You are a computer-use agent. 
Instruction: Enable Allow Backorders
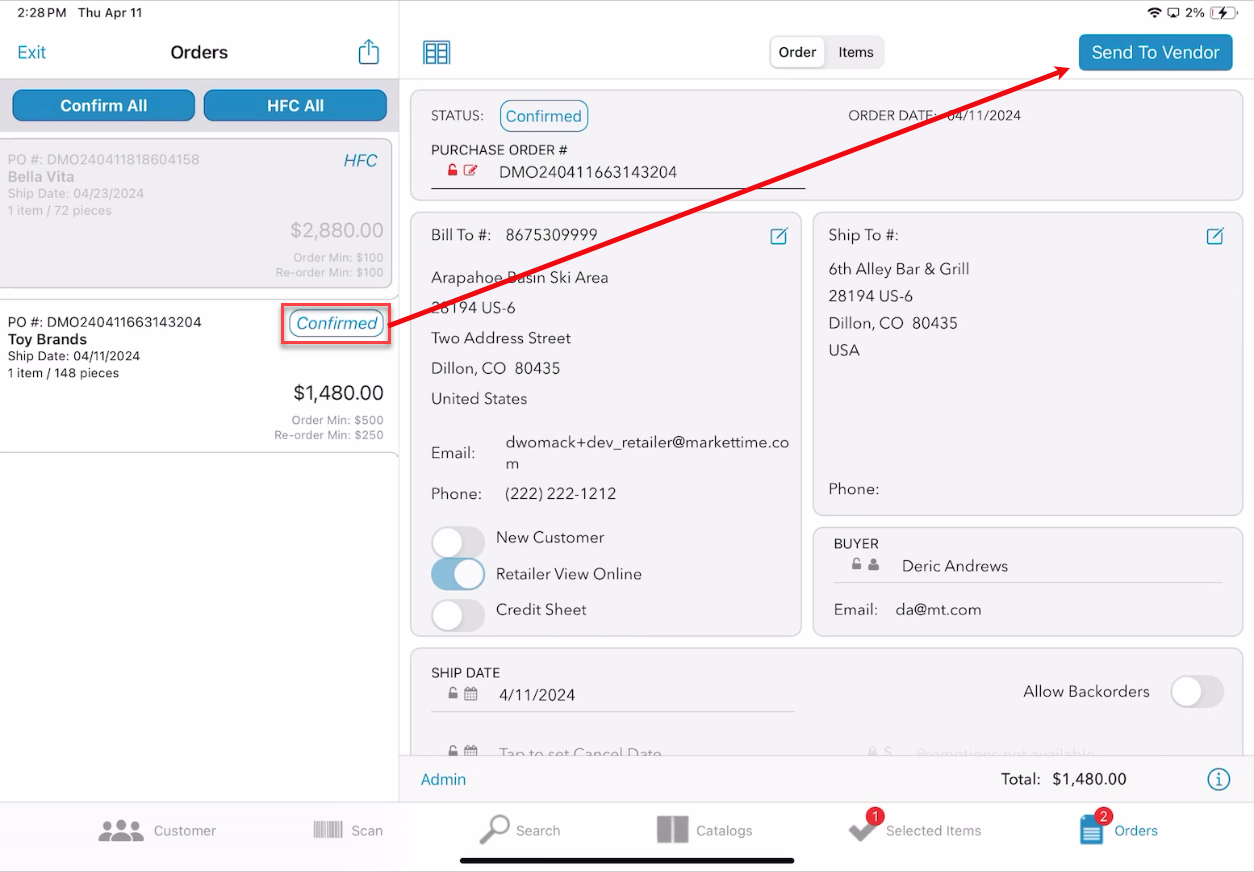(x=1197, y=691)
